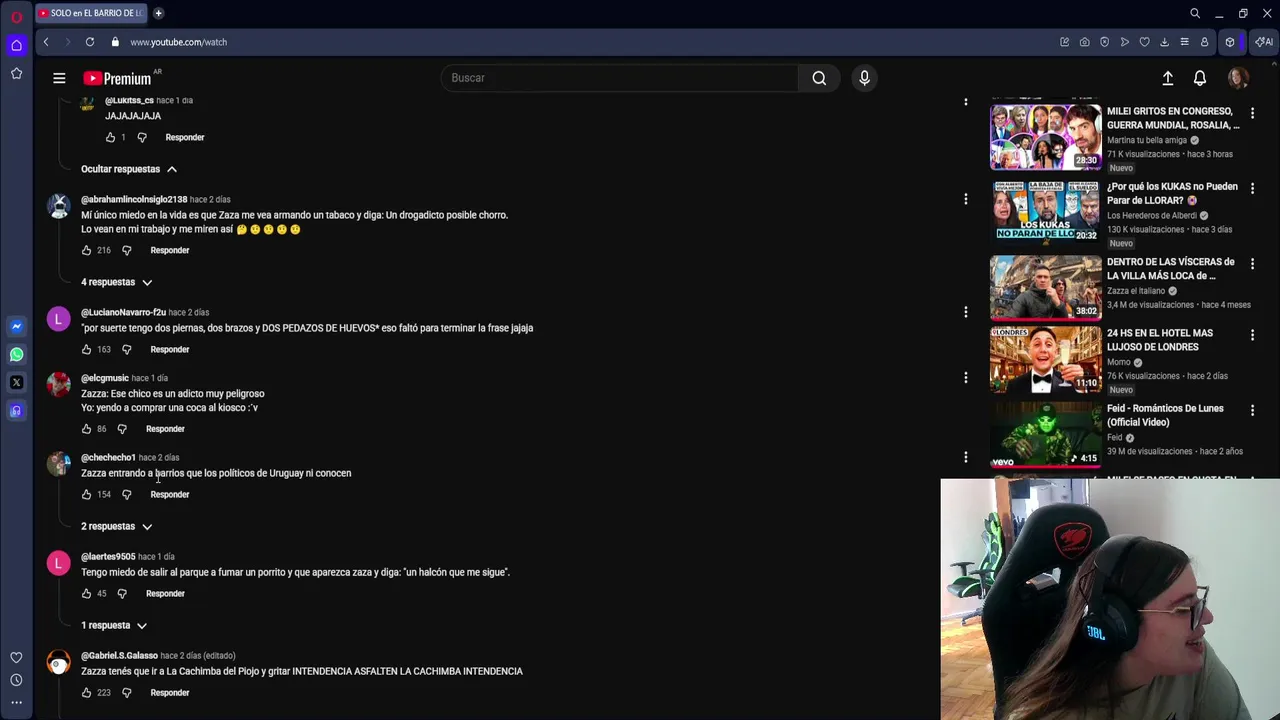Image resolution: width=1280 pixels, height=720 pixels.
Task: Reply to LucianoNavarro-f2u's comment
Action: click(170, 349)
